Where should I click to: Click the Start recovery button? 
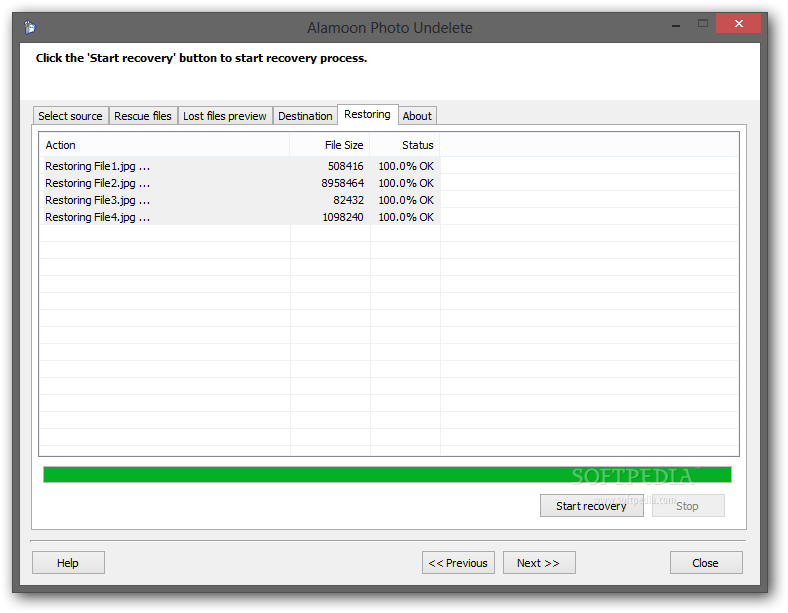[592, 506]
